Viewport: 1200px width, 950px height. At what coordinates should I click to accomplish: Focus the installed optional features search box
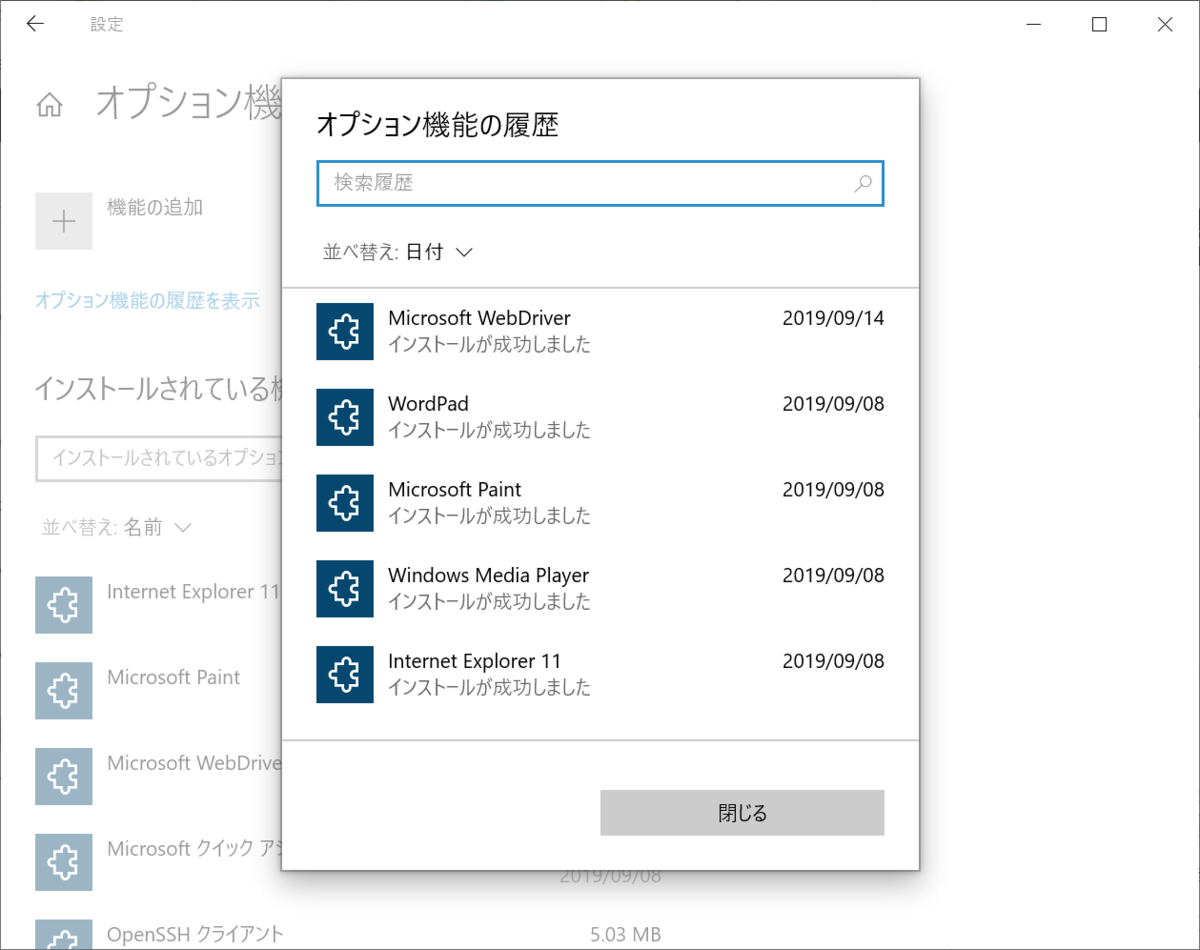point(160,458)
